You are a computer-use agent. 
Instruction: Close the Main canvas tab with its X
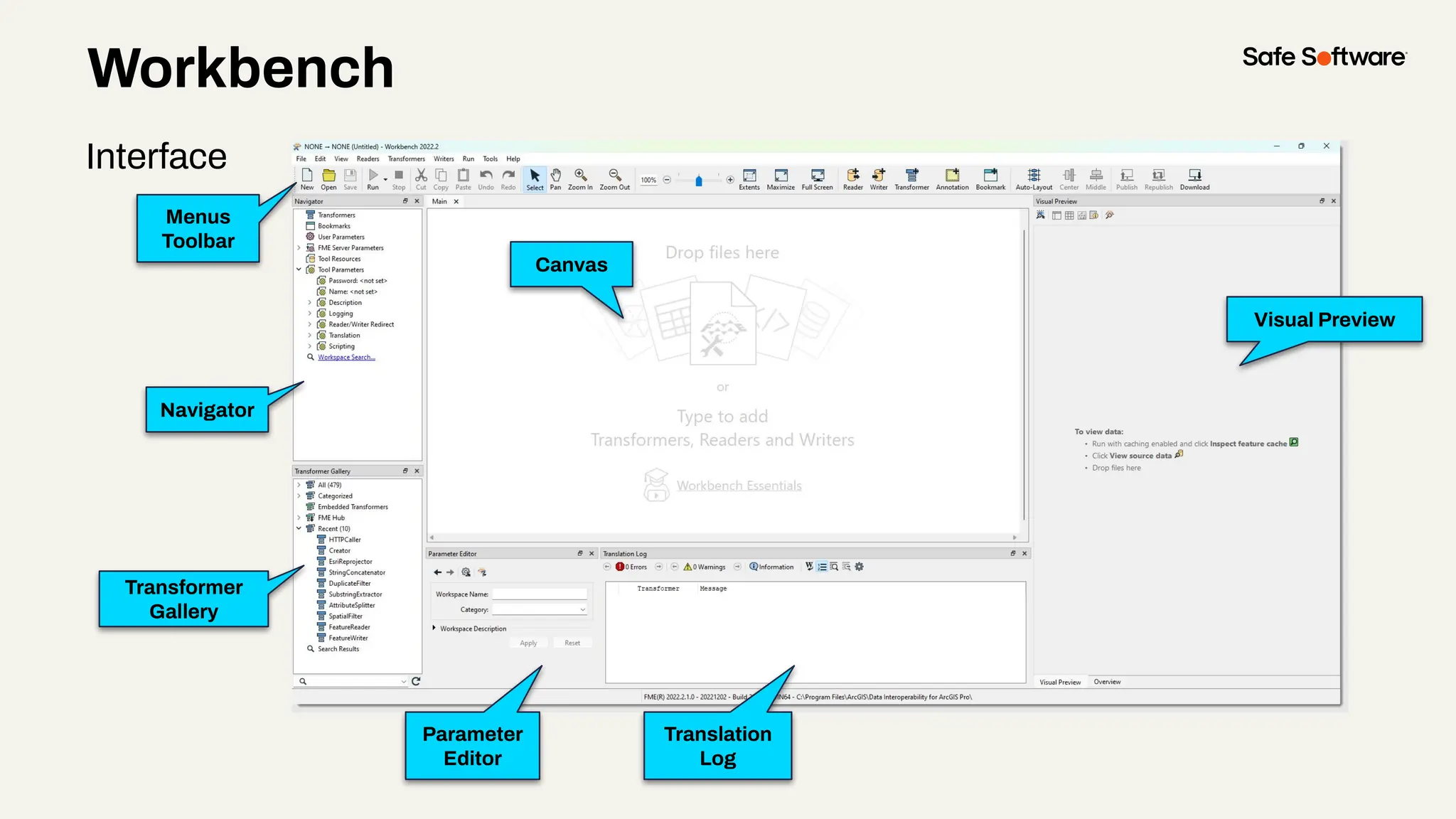456,202
